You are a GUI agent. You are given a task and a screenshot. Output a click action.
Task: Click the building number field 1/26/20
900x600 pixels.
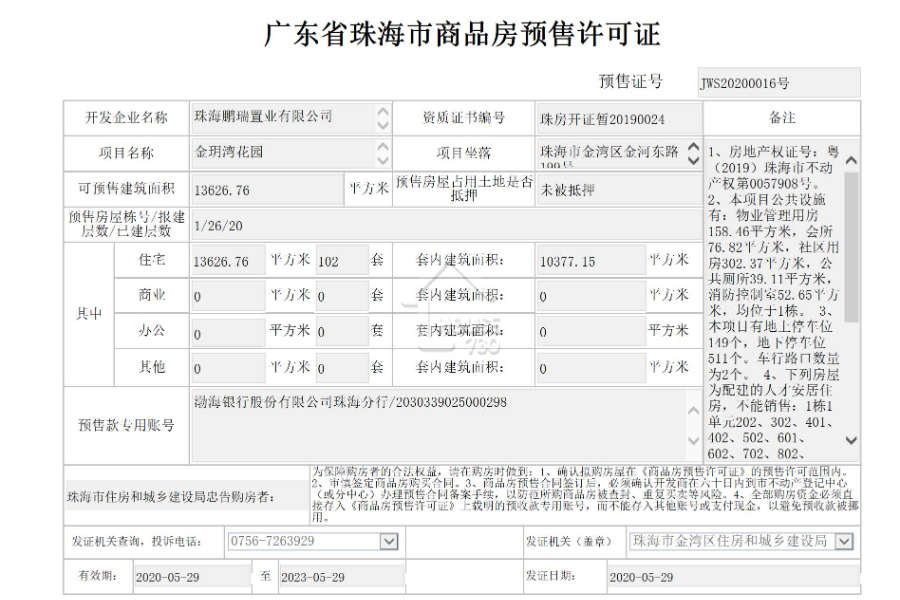coord(447,225)
